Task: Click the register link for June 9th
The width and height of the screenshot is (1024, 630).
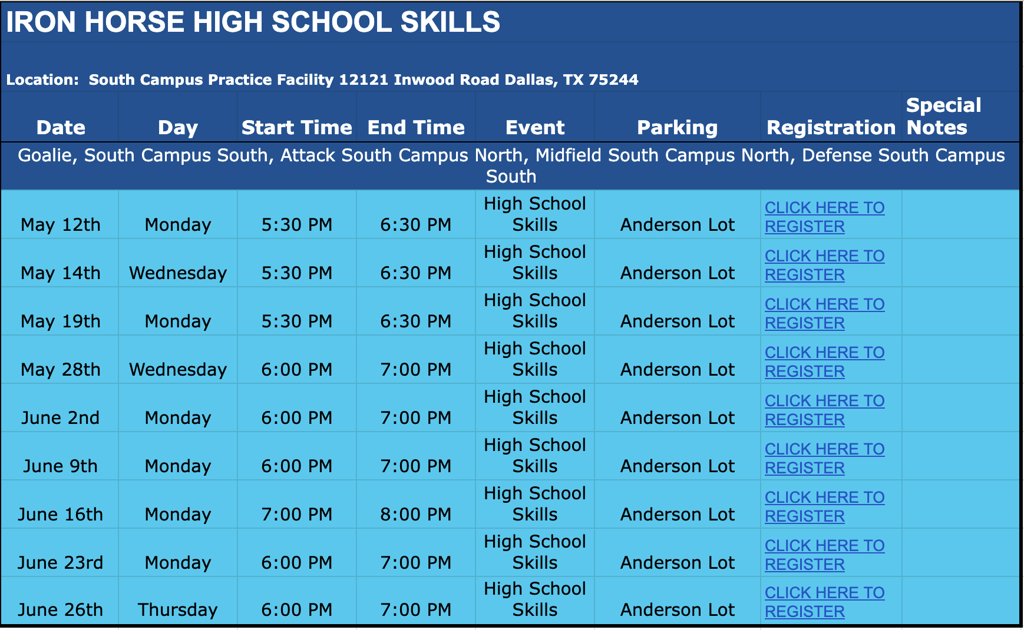Action: (x=824, y=458)
